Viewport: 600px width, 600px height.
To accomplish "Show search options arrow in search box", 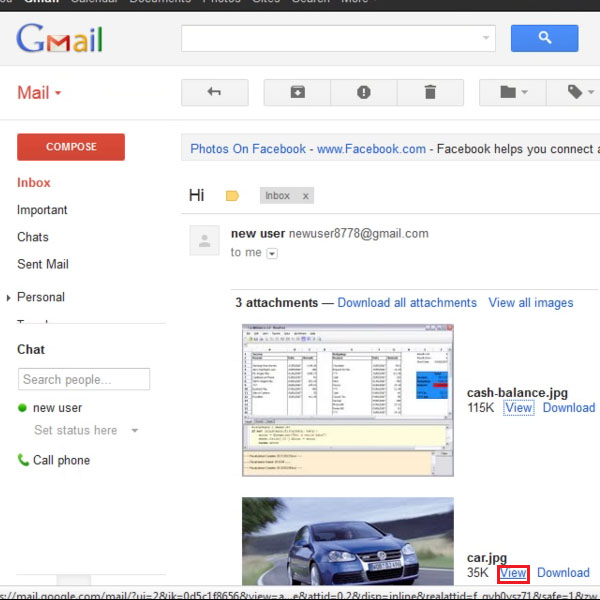I will (x=486, y=38).
